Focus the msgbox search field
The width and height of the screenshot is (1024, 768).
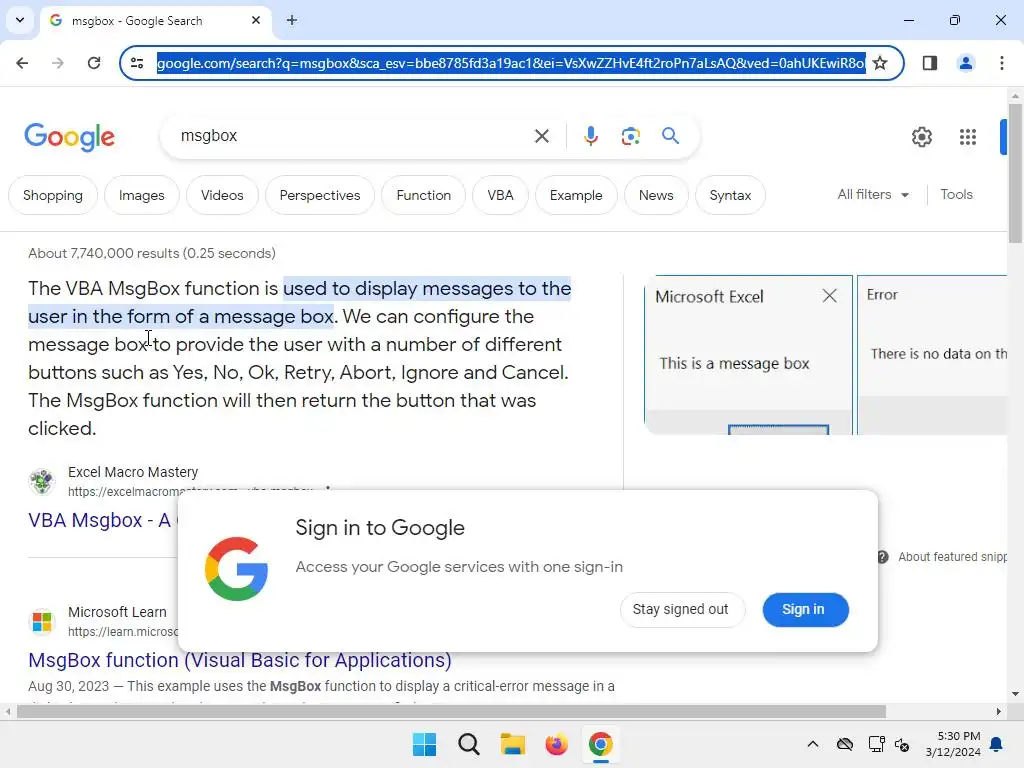point(346,136)
